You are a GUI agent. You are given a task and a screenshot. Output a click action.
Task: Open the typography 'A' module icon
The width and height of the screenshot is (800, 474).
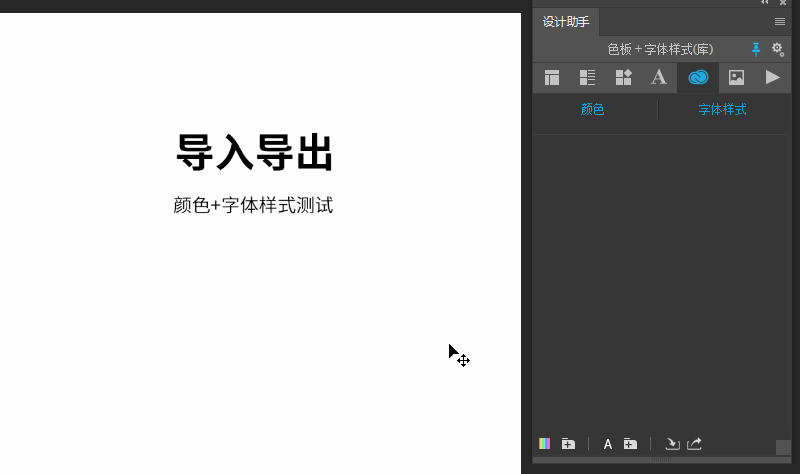[x=659, y=78]
